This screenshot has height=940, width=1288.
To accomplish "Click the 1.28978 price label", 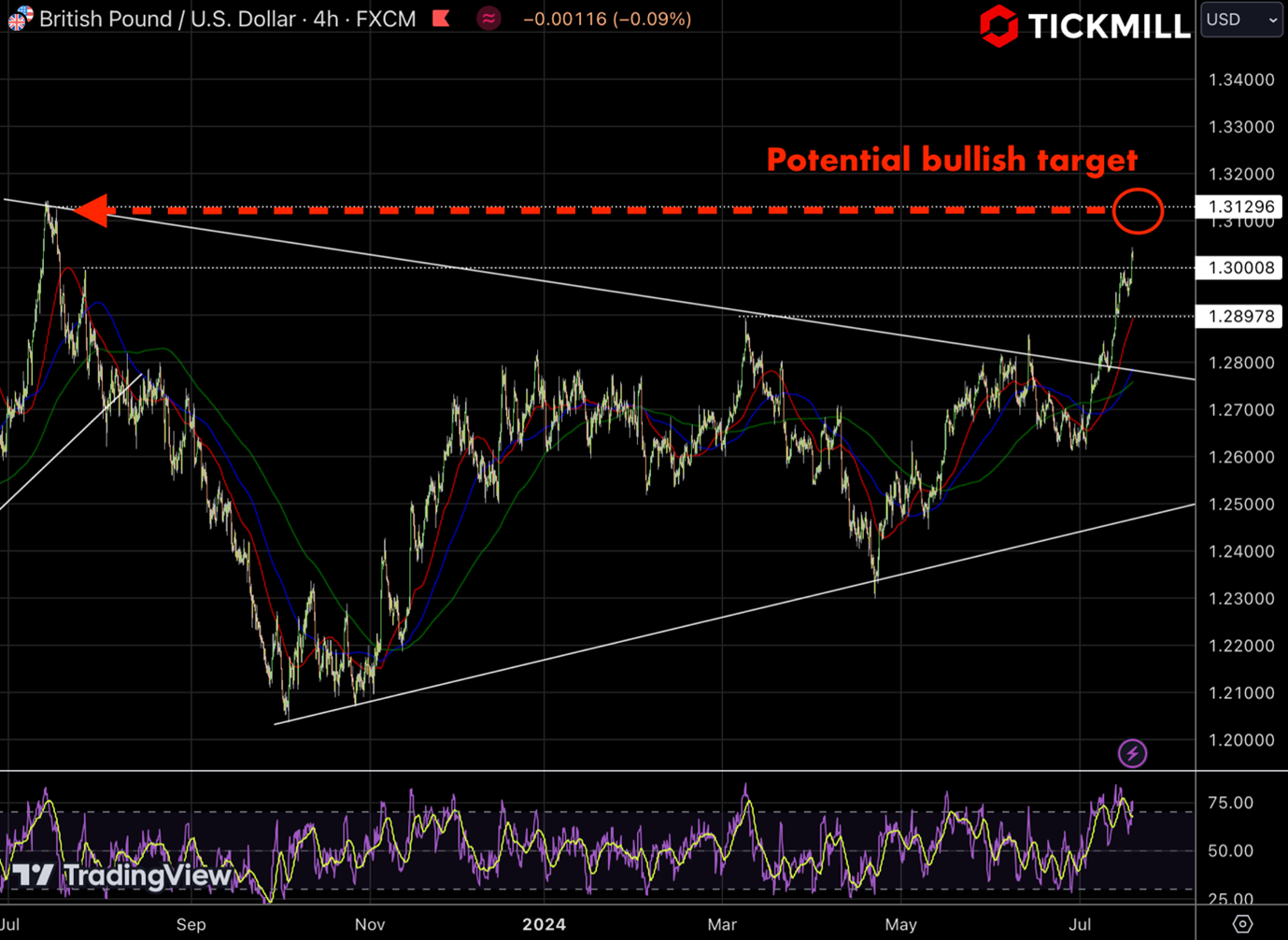I will click(1240, 316).
